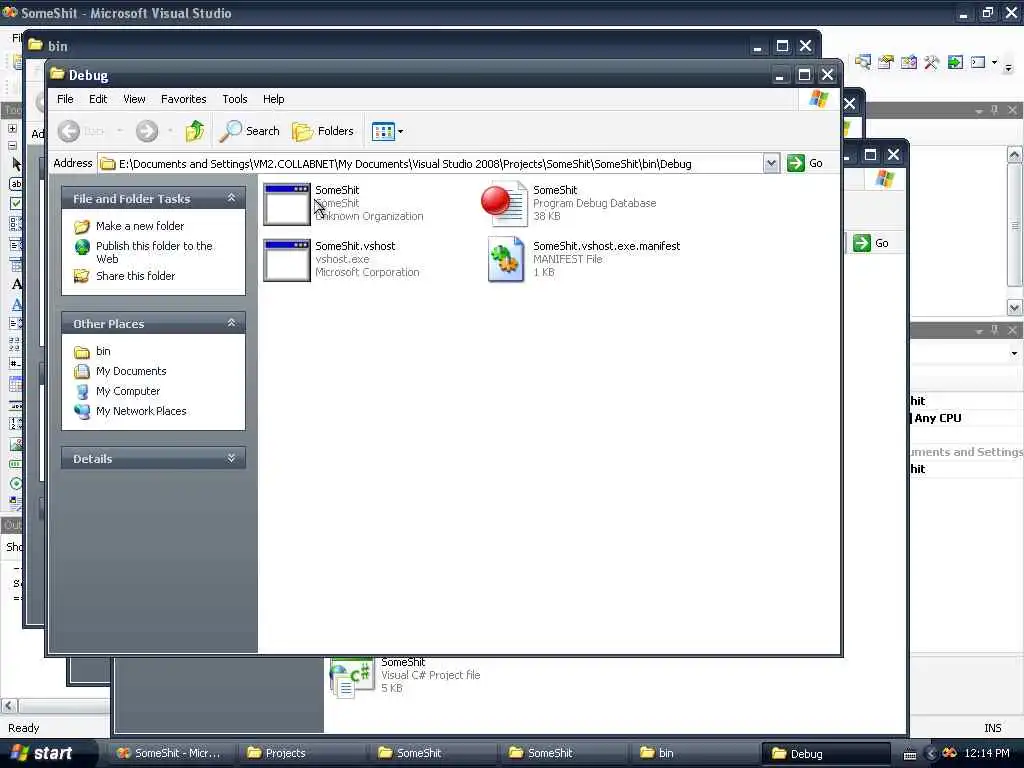Click Go button in the background Explorer window
The image size is (1024, 768).
(871, 243)
